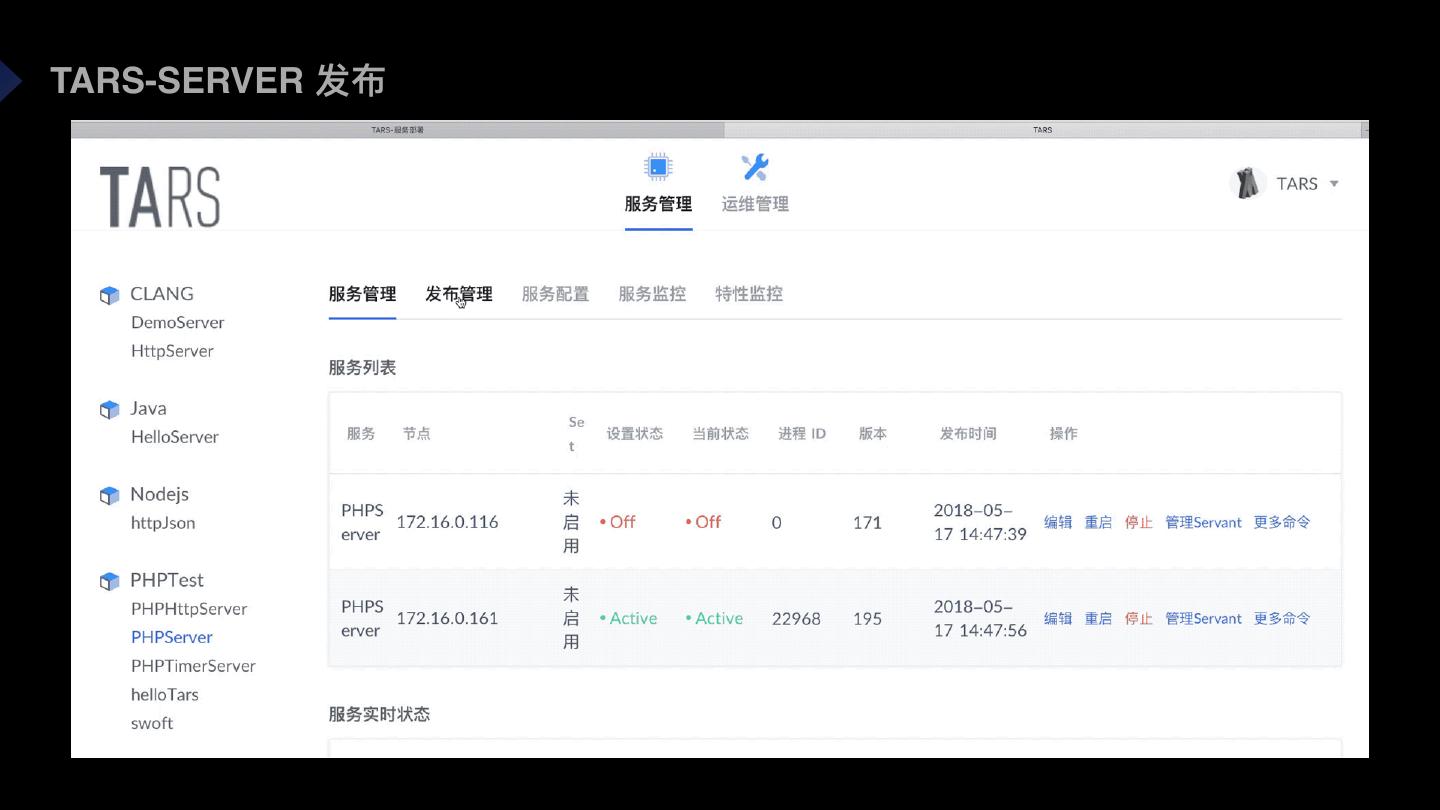Screen dimensions: 1440x810
Task: Click 停止 for node 172.16.0.161
Action: pos(1138,619)
